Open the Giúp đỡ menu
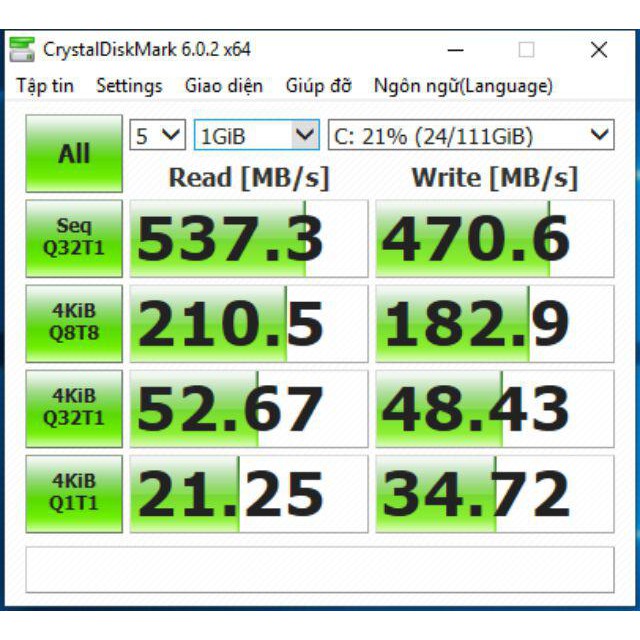 [x=318, y=86]
